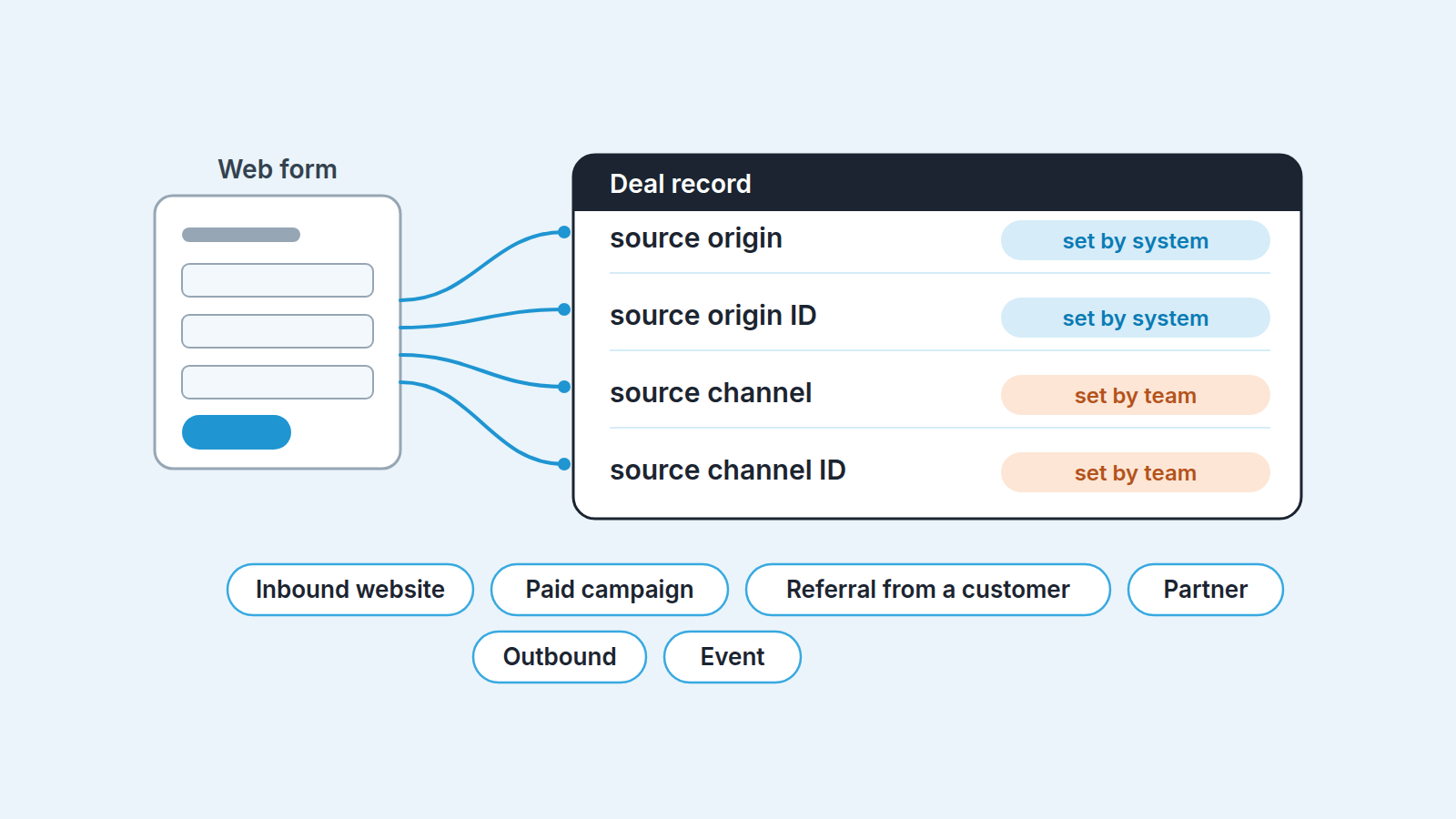
Task: Click the gray title bar in web form
Action: (241, 235)
